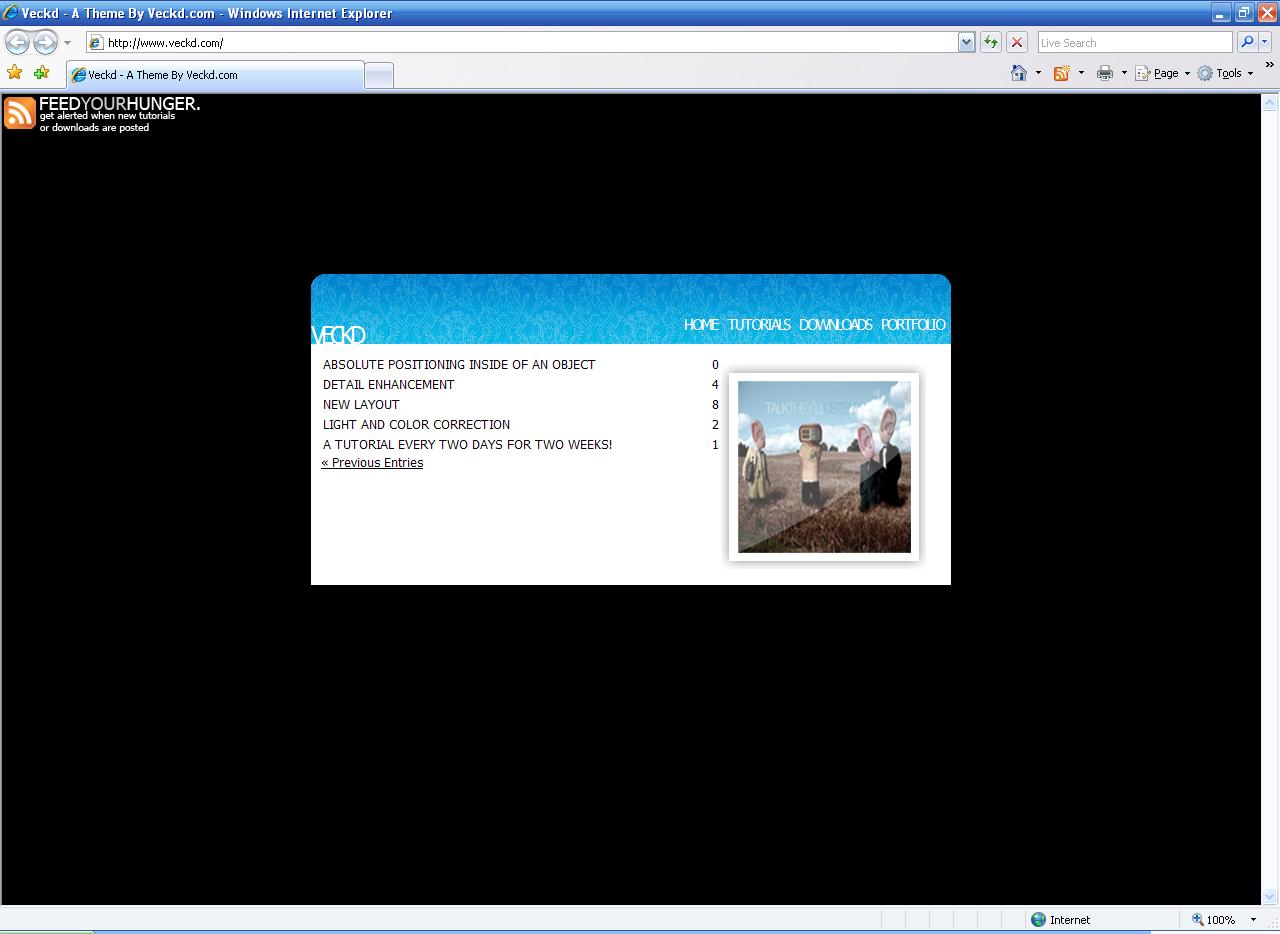
Task: Click the vertical scrollbar up arrow
Action: pyautogui.click(x=1270, y=102)
